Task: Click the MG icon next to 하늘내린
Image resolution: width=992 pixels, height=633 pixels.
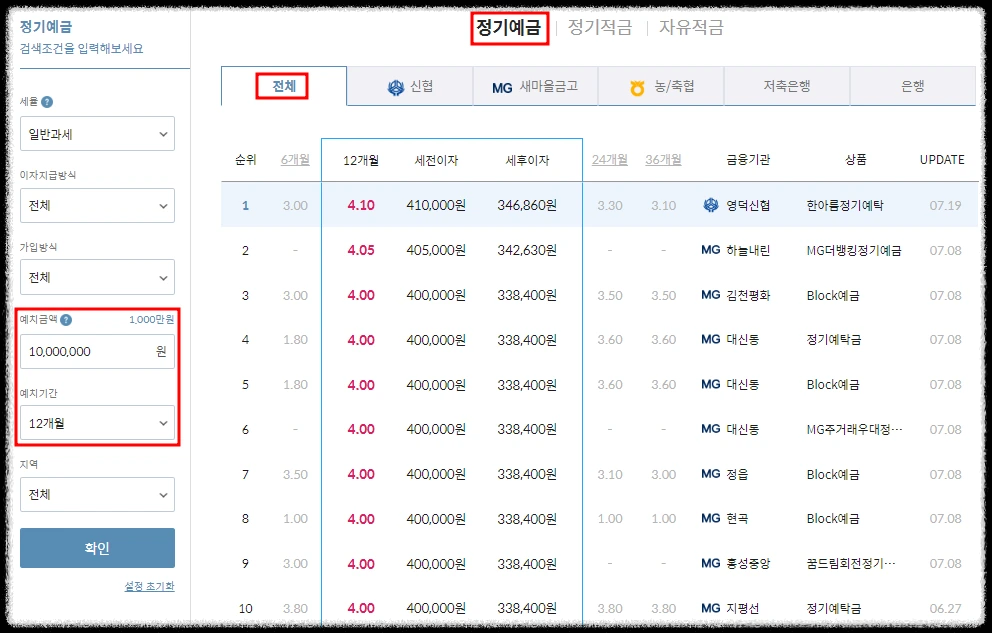Action: click(x=710, y=249)
